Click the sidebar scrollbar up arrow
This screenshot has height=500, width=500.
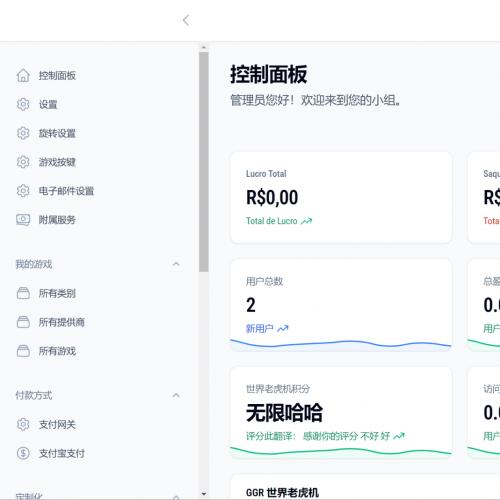click(x=204, y=48)
